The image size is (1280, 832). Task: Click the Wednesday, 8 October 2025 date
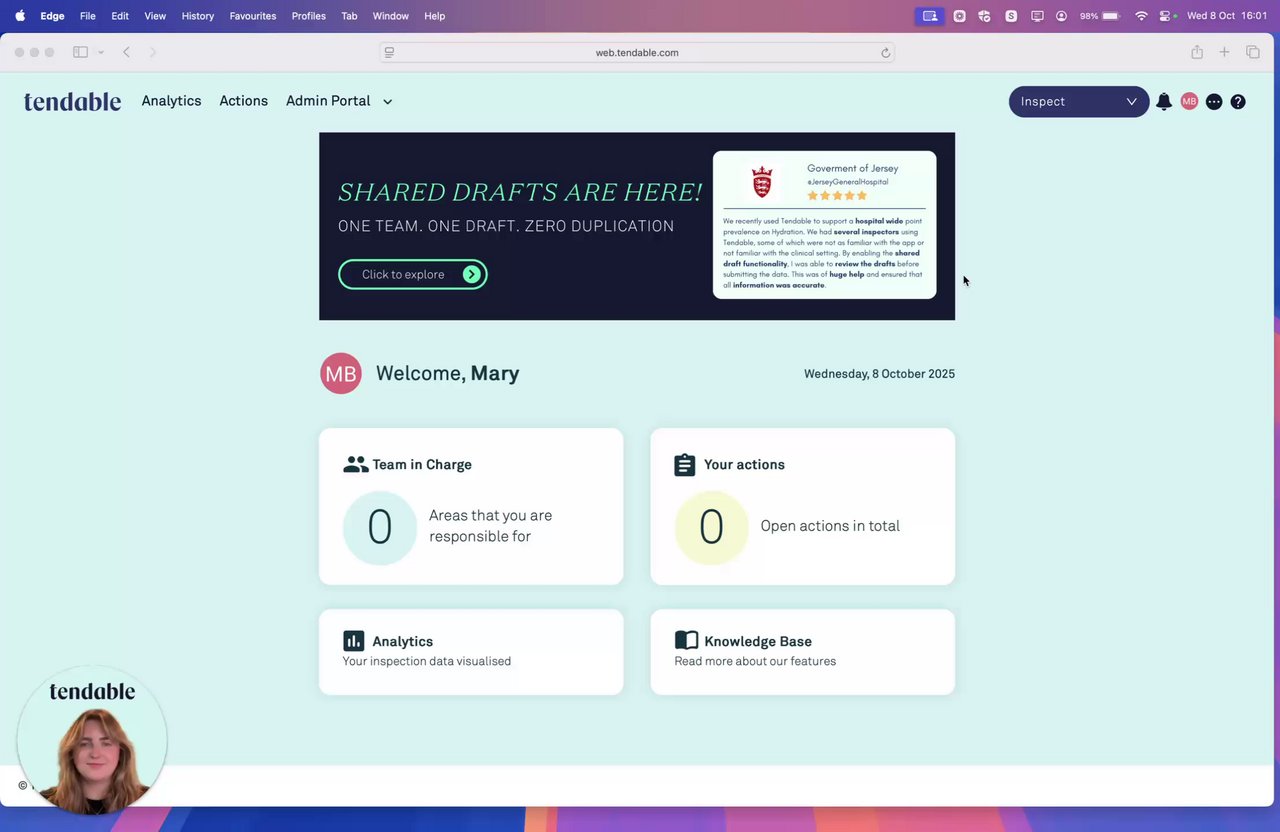[879, 374]
